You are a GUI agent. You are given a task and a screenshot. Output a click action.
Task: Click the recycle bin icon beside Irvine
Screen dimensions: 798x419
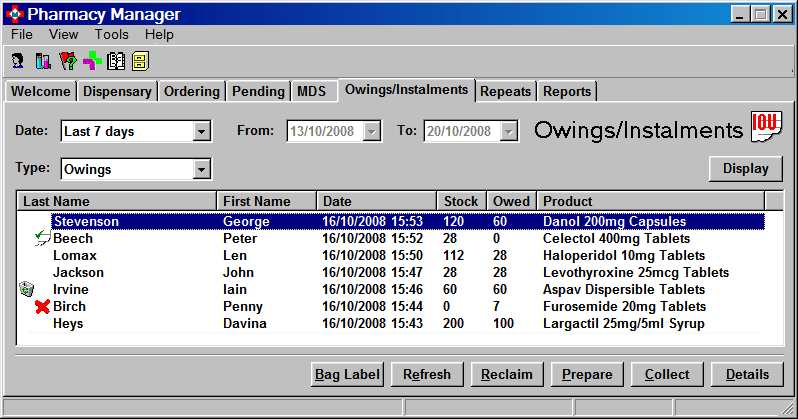[27, 289]
